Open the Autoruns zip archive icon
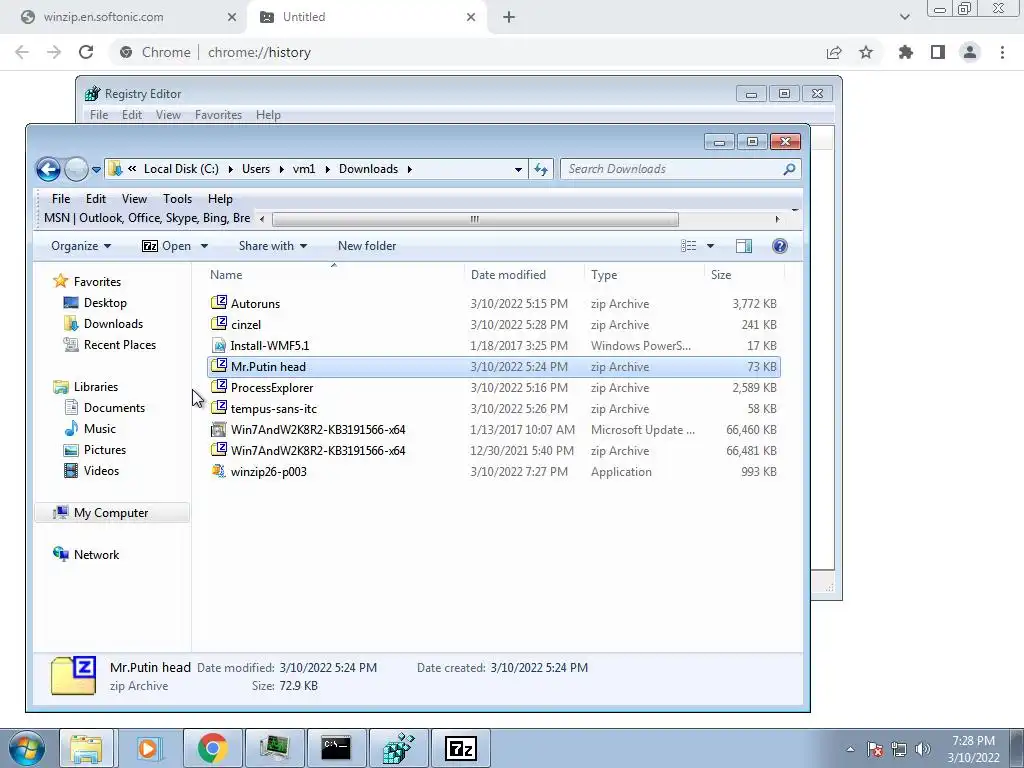This screenshot has height=768, width=1024. [x=219, y=303]
